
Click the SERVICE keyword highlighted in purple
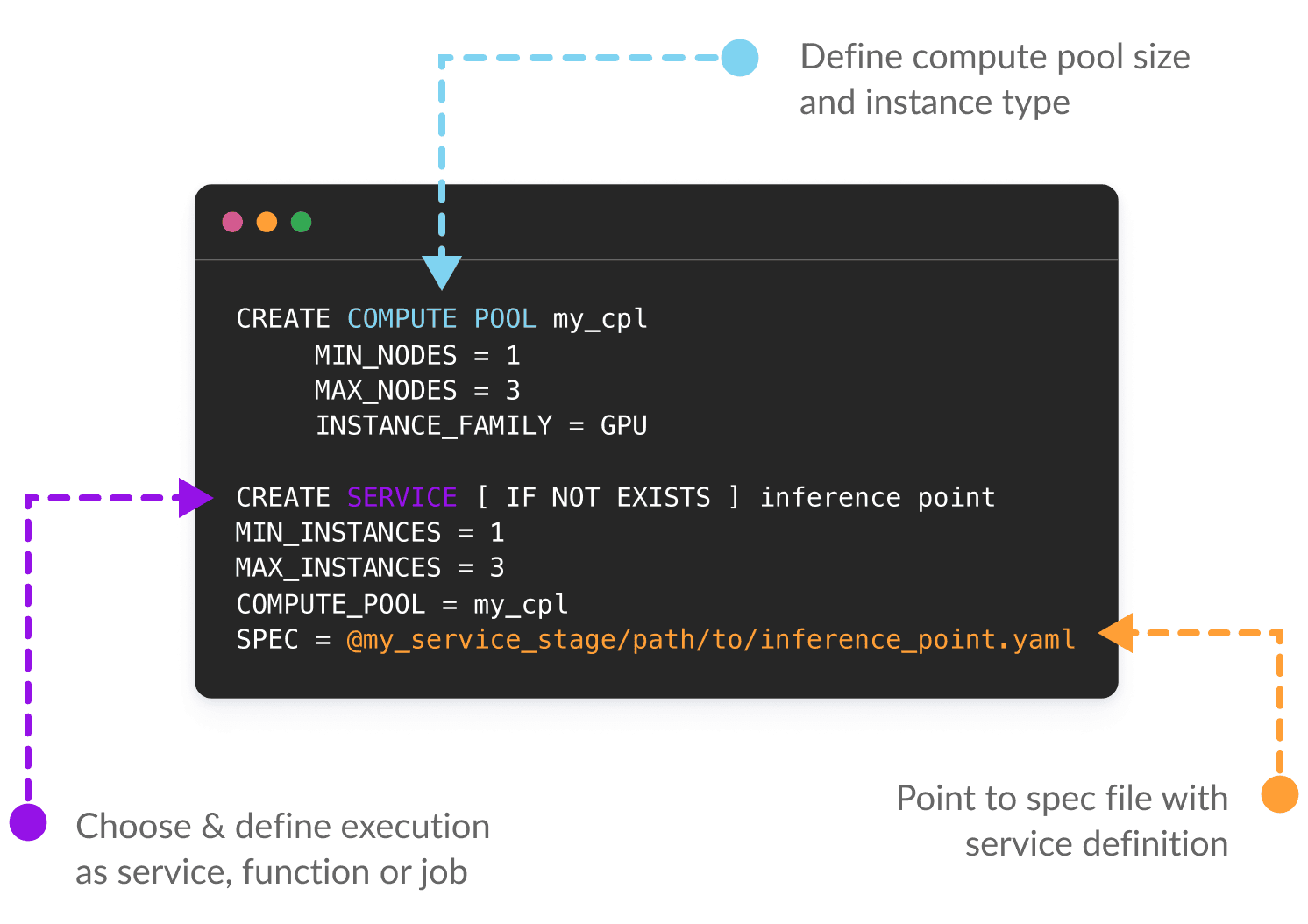pyautogui.click(x=402, y=496)
